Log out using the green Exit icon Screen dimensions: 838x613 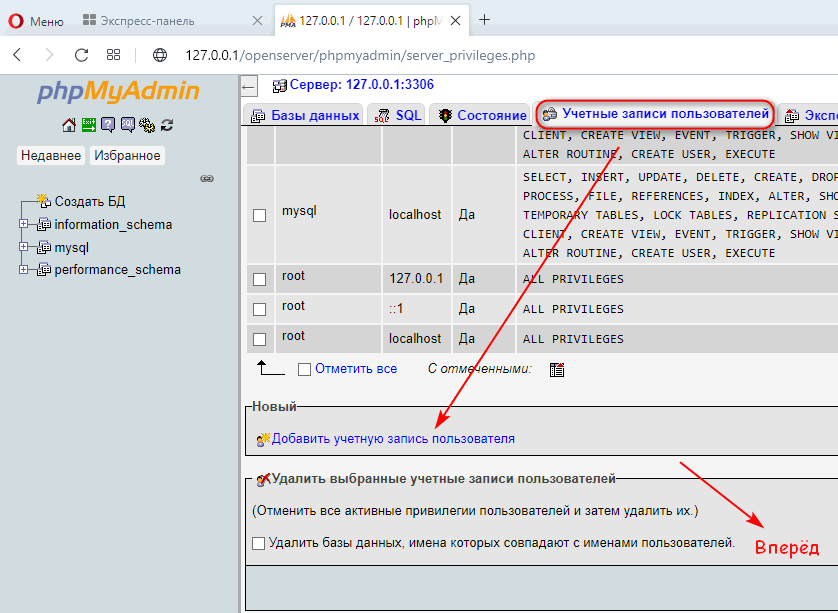pyautogui.click(x=89, y=125)
